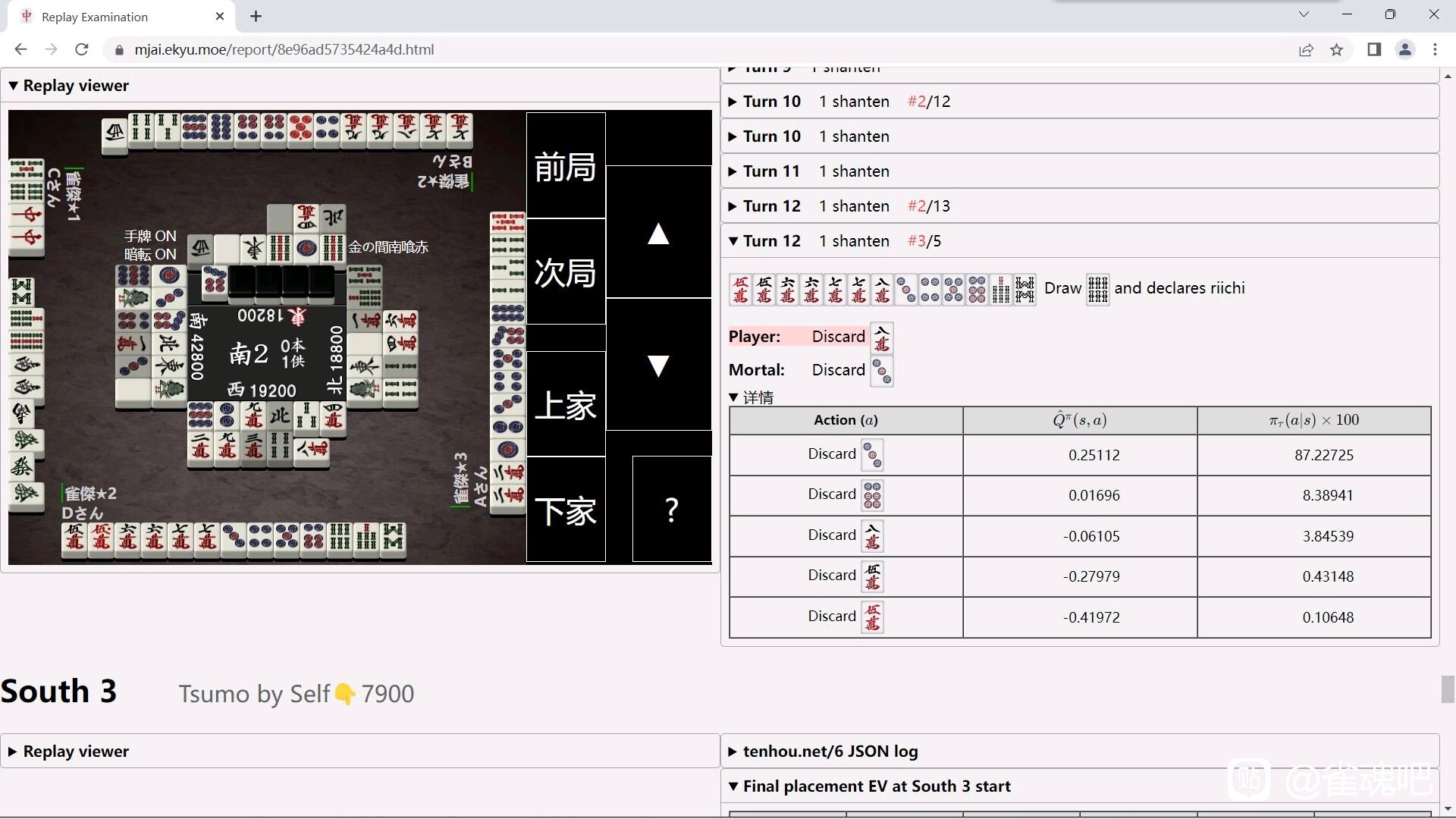Click the 南2 round indicator on the board
This screenshot has width=1456, height=819.
[x=249, y=353]
